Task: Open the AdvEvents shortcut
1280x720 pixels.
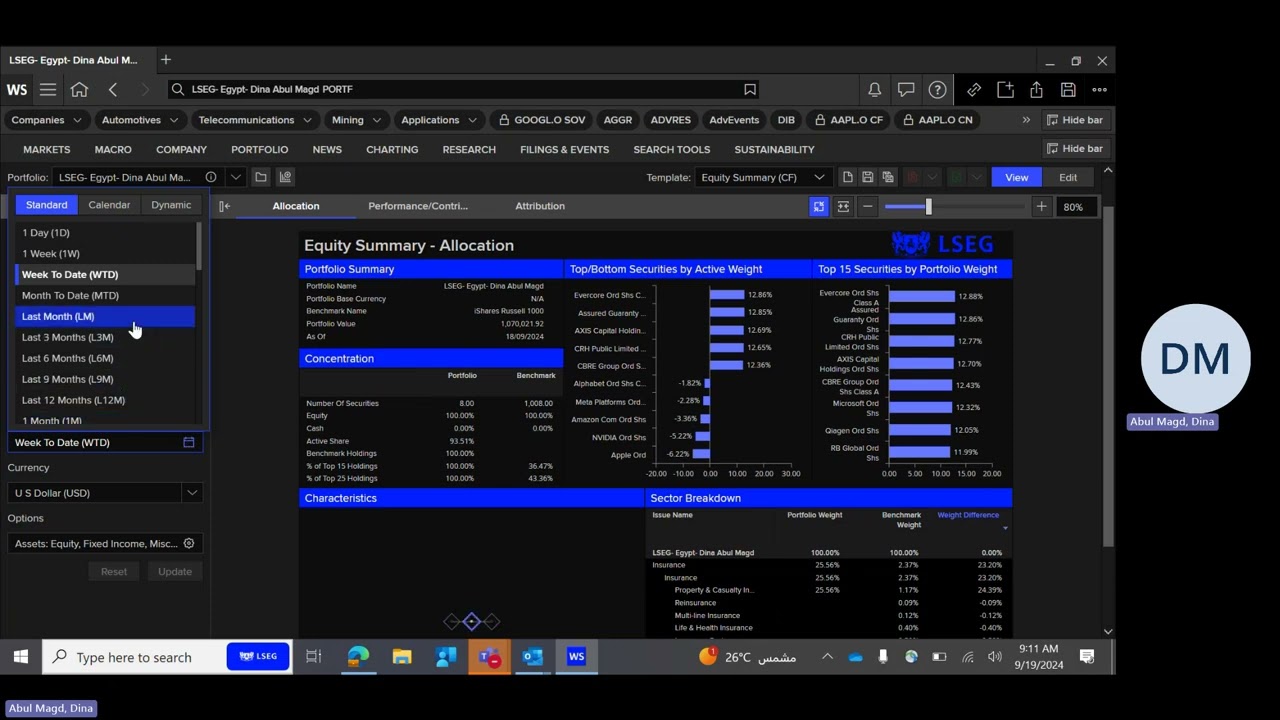Action: pos(734,120)
